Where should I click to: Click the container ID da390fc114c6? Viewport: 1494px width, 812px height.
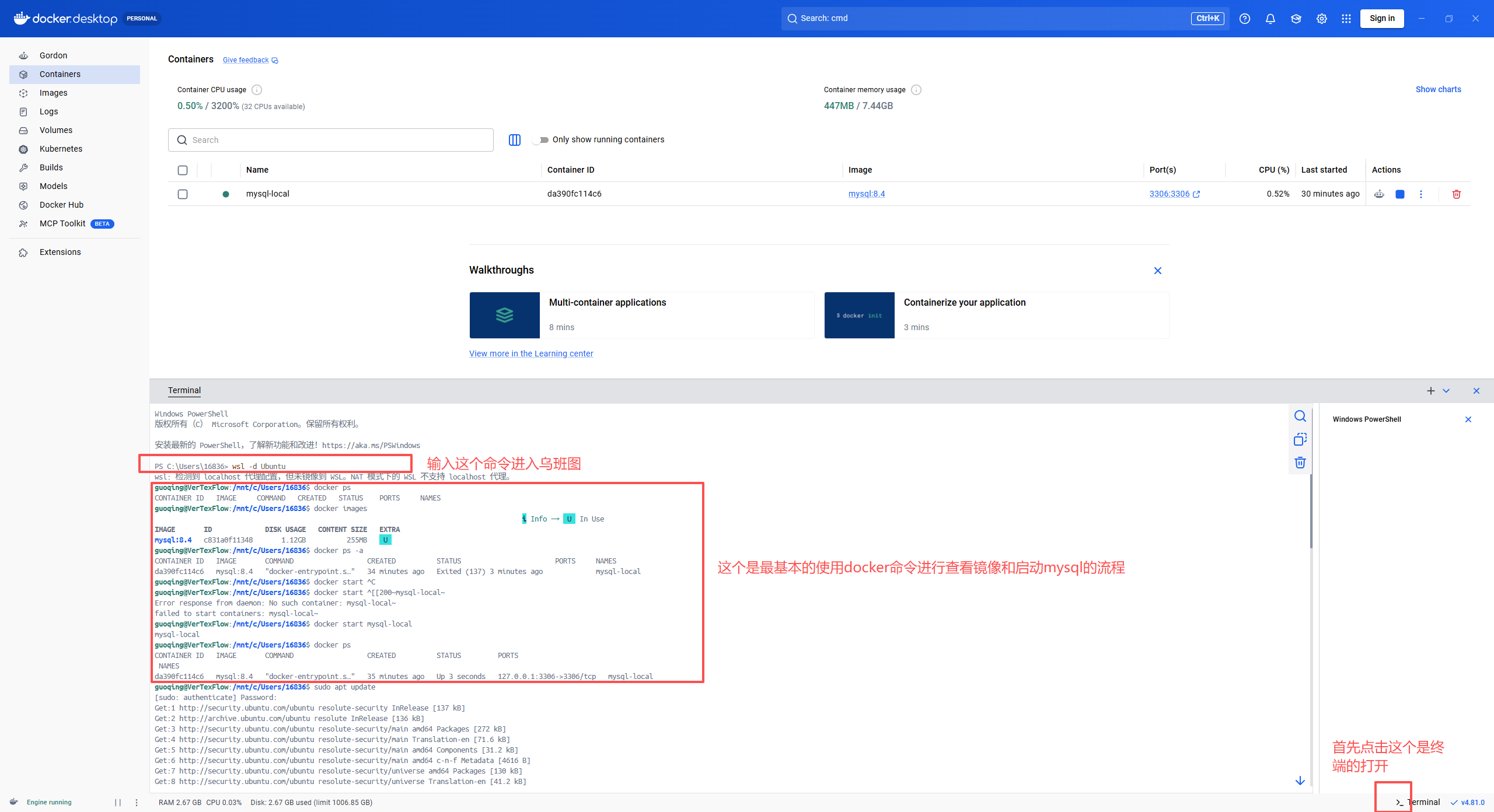pyautogui.click(x=574, y=194)
